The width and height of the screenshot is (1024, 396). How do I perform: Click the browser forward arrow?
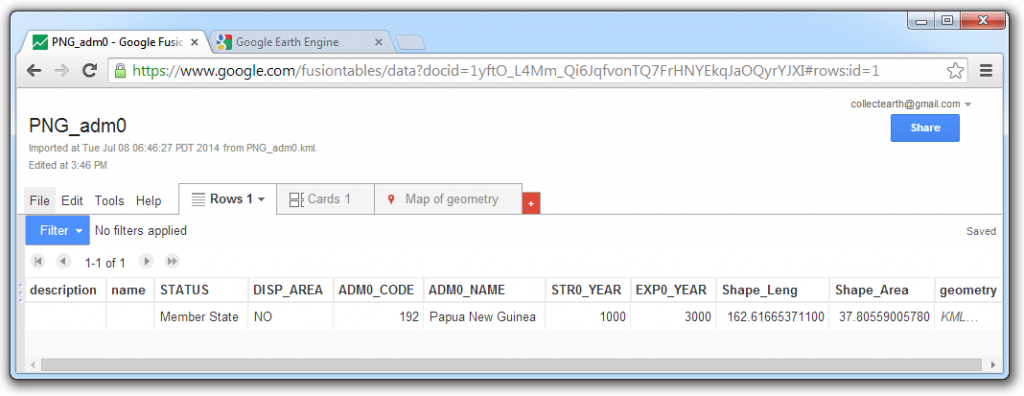(x=62, y=71)
